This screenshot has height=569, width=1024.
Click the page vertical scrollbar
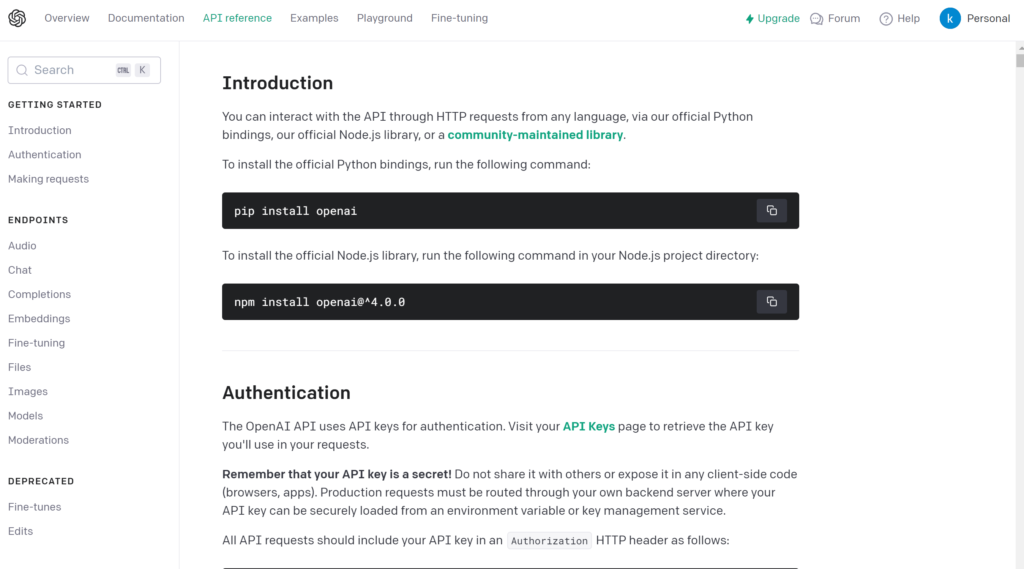pos(1019,305)
